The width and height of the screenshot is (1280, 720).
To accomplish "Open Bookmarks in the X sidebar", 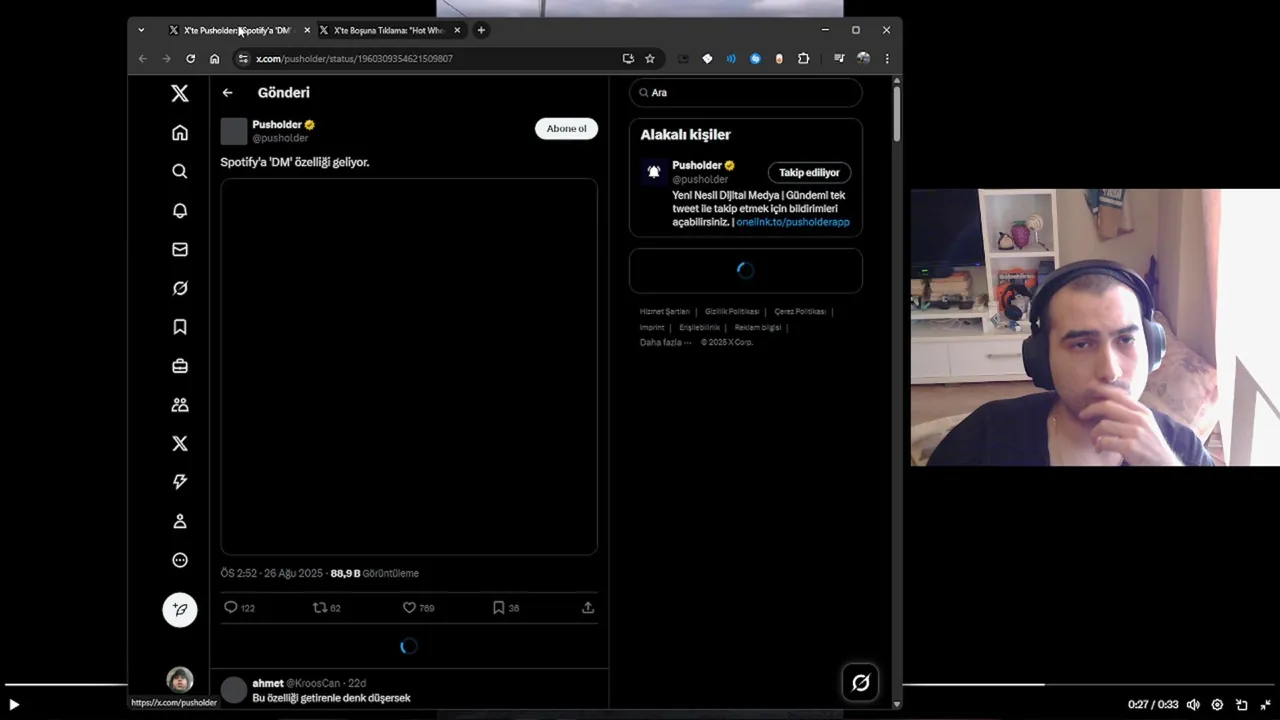I will tap(180, 327).
